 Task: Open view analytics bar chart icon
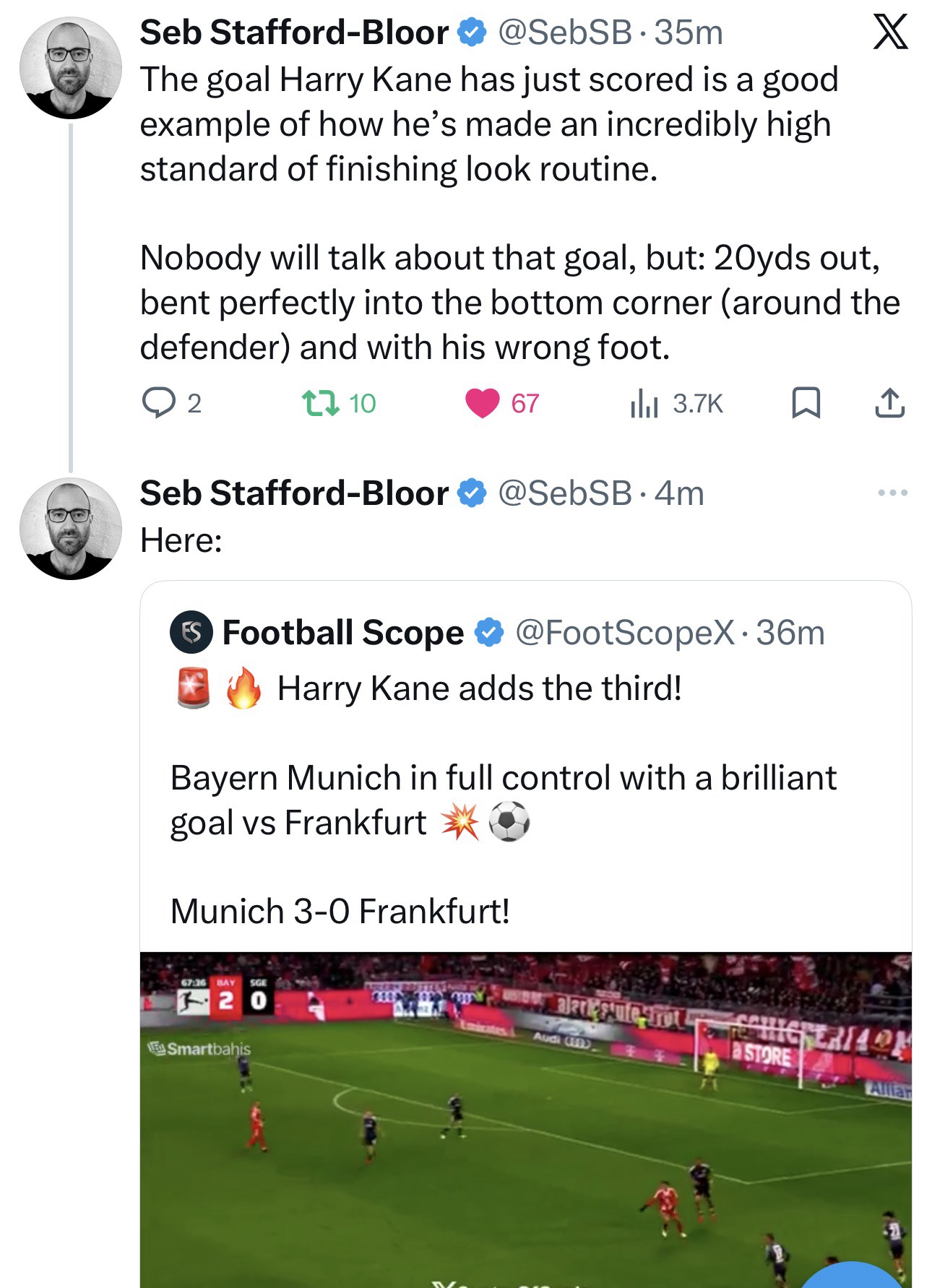[x=643, y=403]
